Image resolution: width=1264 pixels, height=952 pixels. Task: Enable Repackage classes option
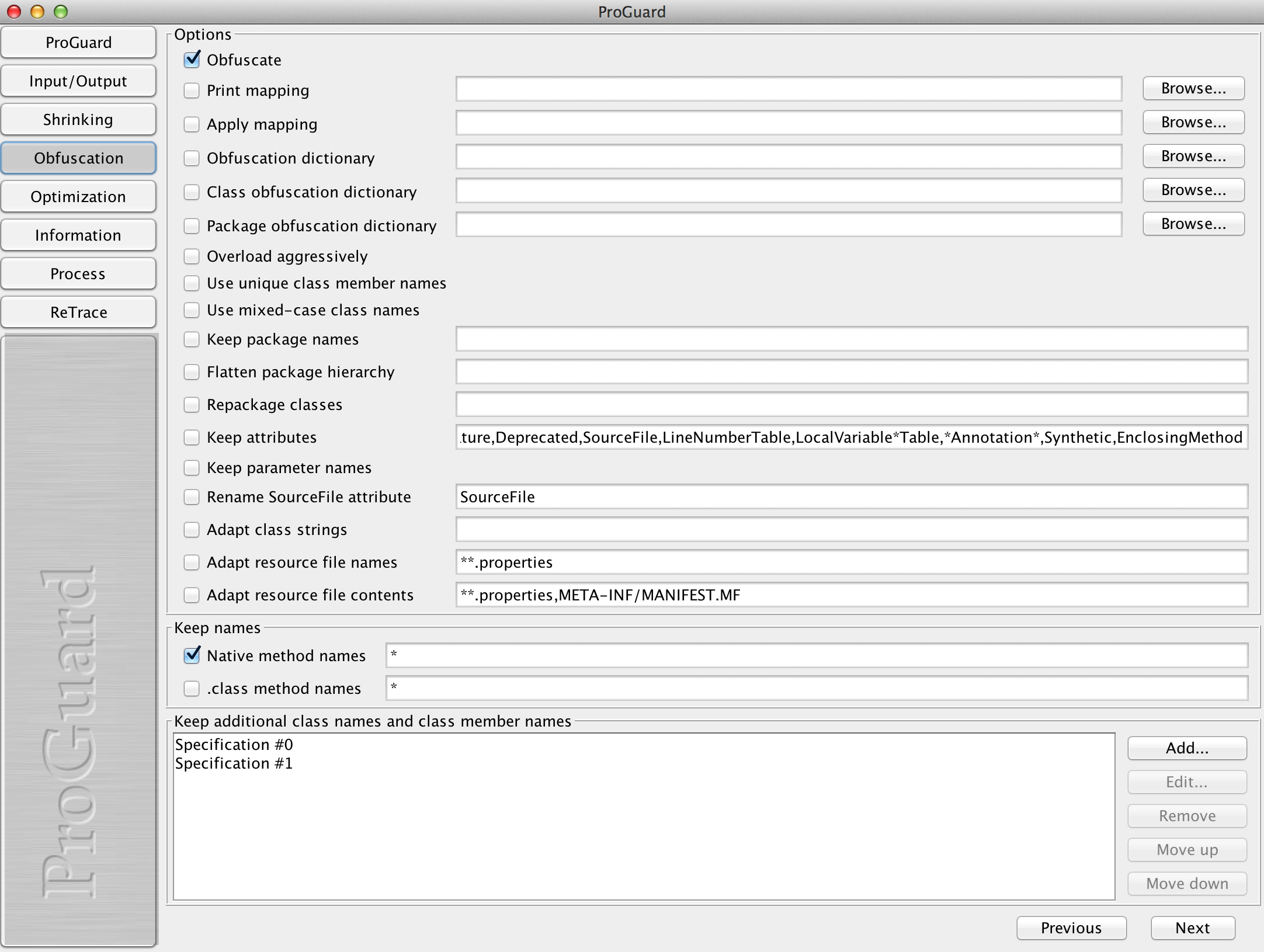pyautogui.click(x=192, y=405)
